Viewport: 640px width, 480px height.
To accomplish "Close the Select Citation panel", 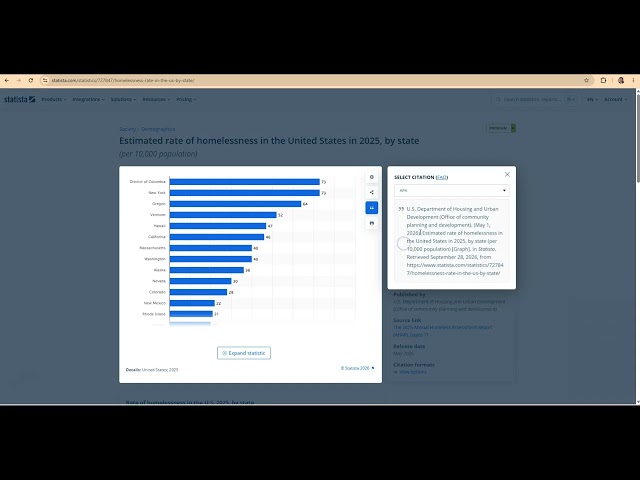I will [507, 174].
